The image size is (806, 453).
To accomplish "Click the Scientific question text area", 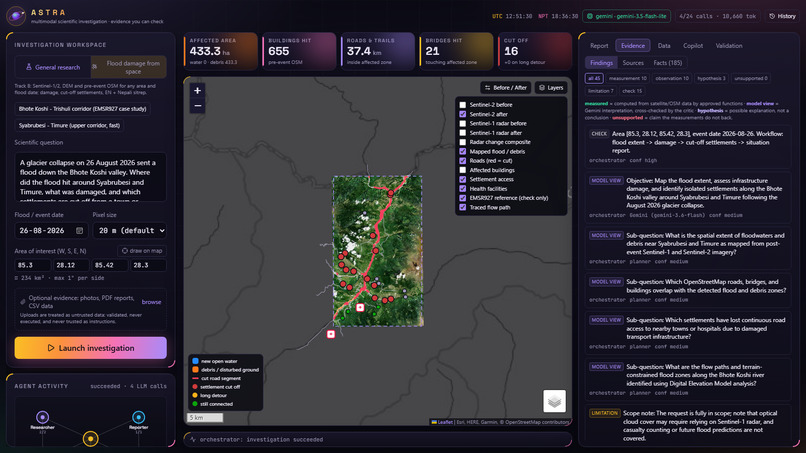I will [x=90, y=177].
